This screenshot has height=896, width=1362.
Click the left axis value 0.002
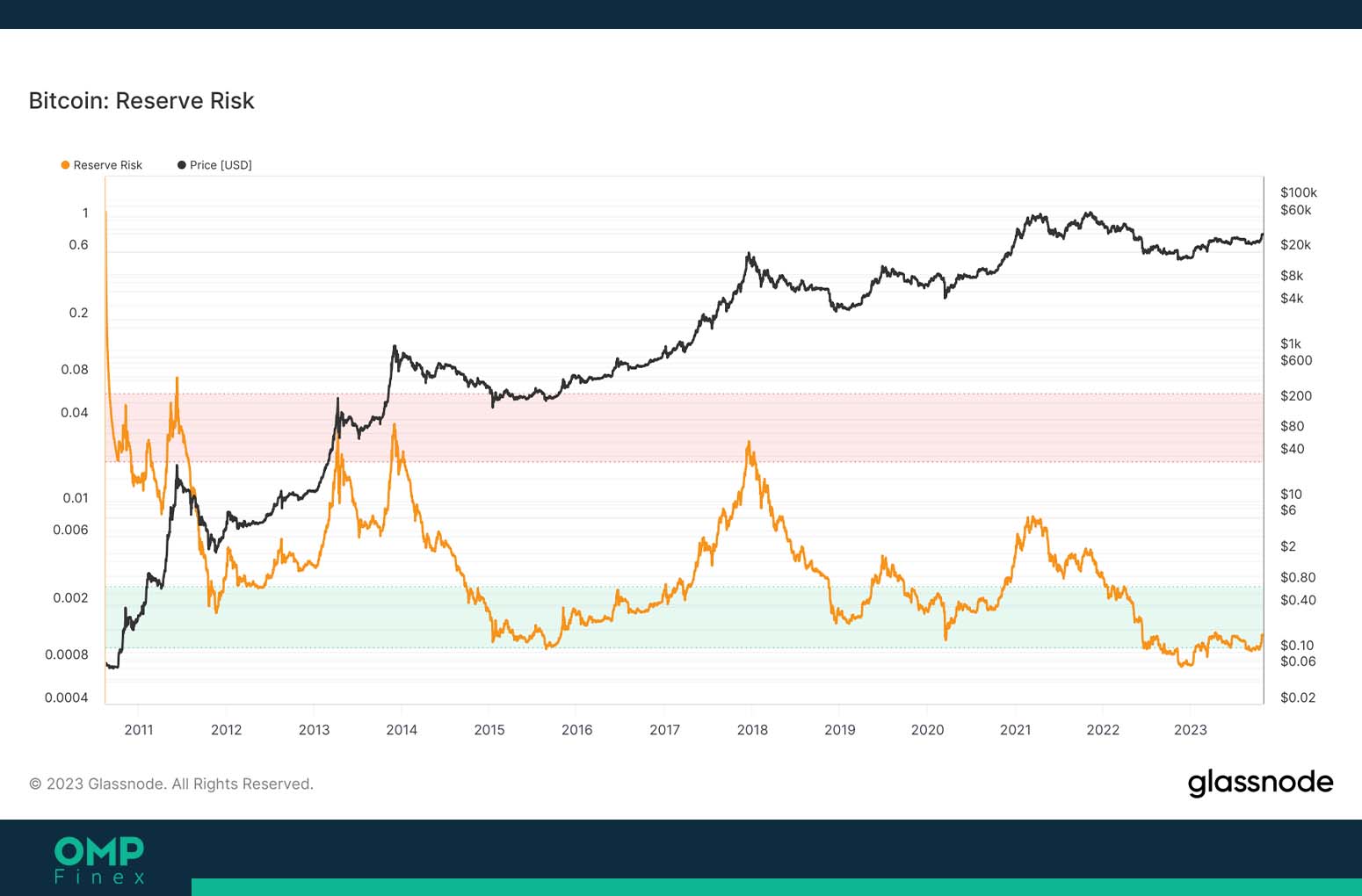[x=71, y=598]
